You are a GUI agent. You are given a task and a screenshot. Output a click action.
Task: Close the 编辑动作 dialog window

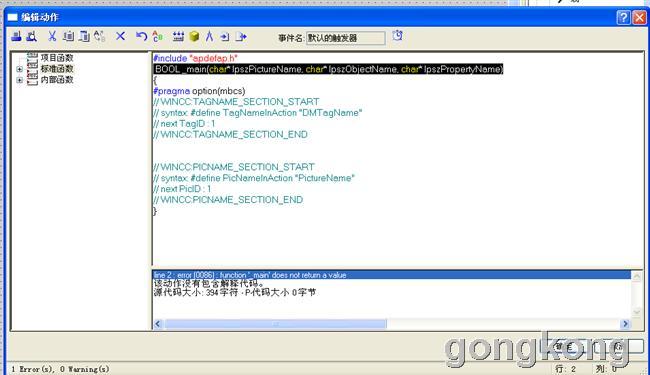pos(639,17)
